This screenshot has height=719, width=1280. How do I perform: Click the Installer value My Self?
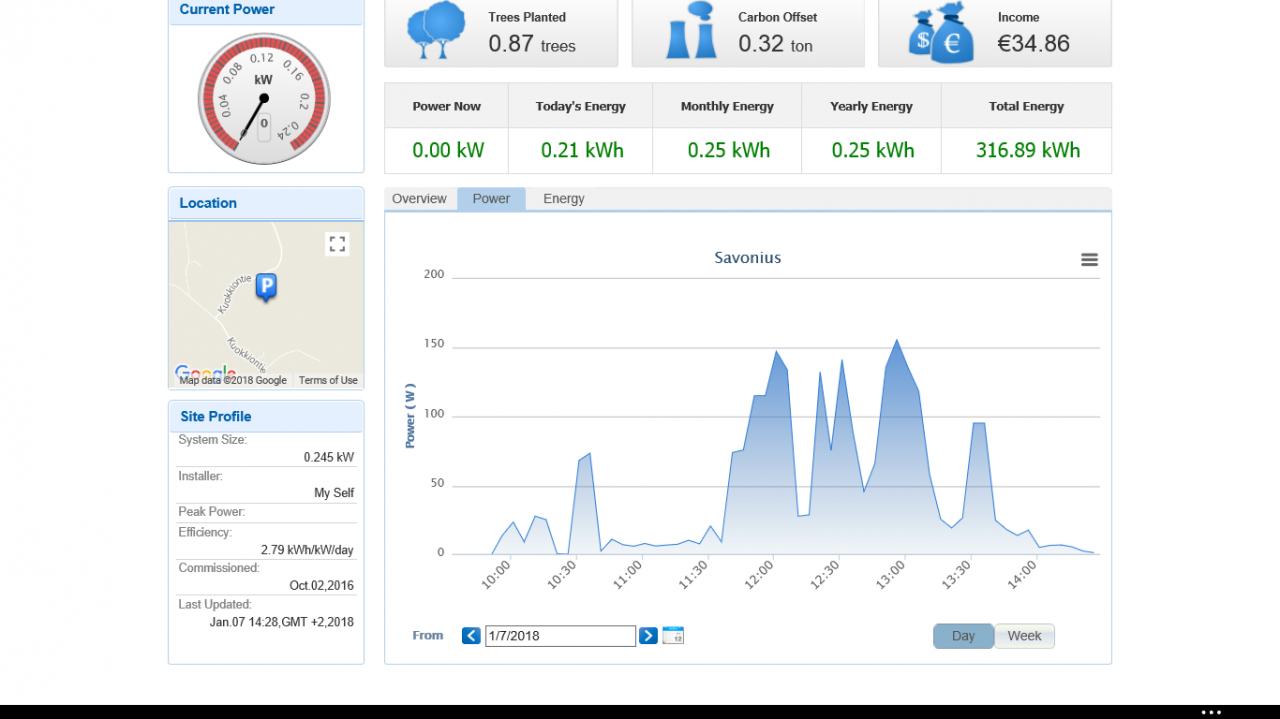point(334,493)
